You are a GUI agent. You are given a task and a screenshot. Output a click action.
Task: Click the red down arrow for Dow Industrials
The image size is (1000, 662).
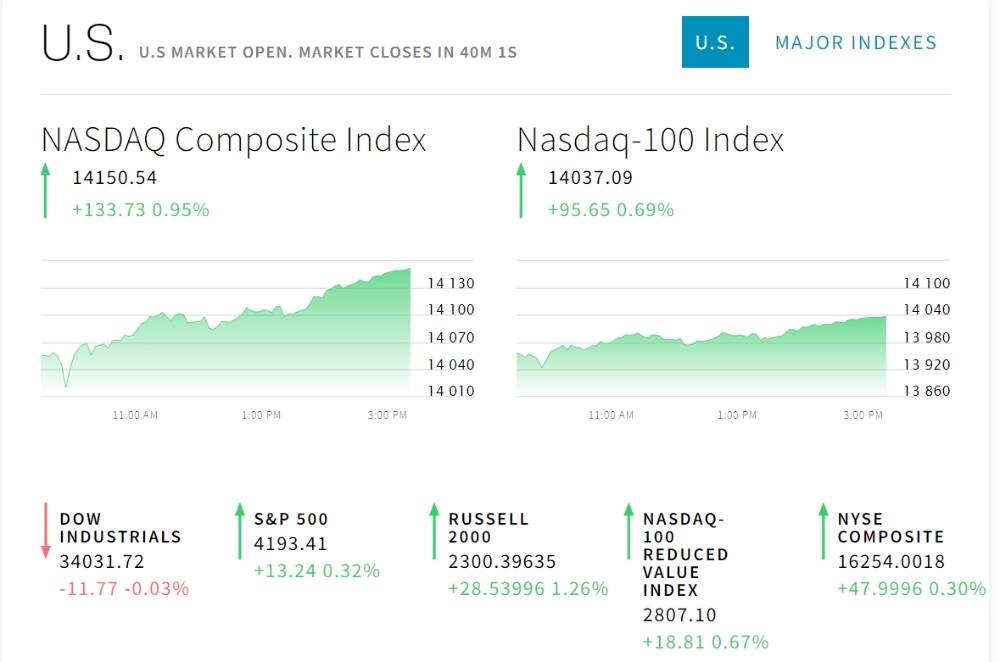[45, 531]
